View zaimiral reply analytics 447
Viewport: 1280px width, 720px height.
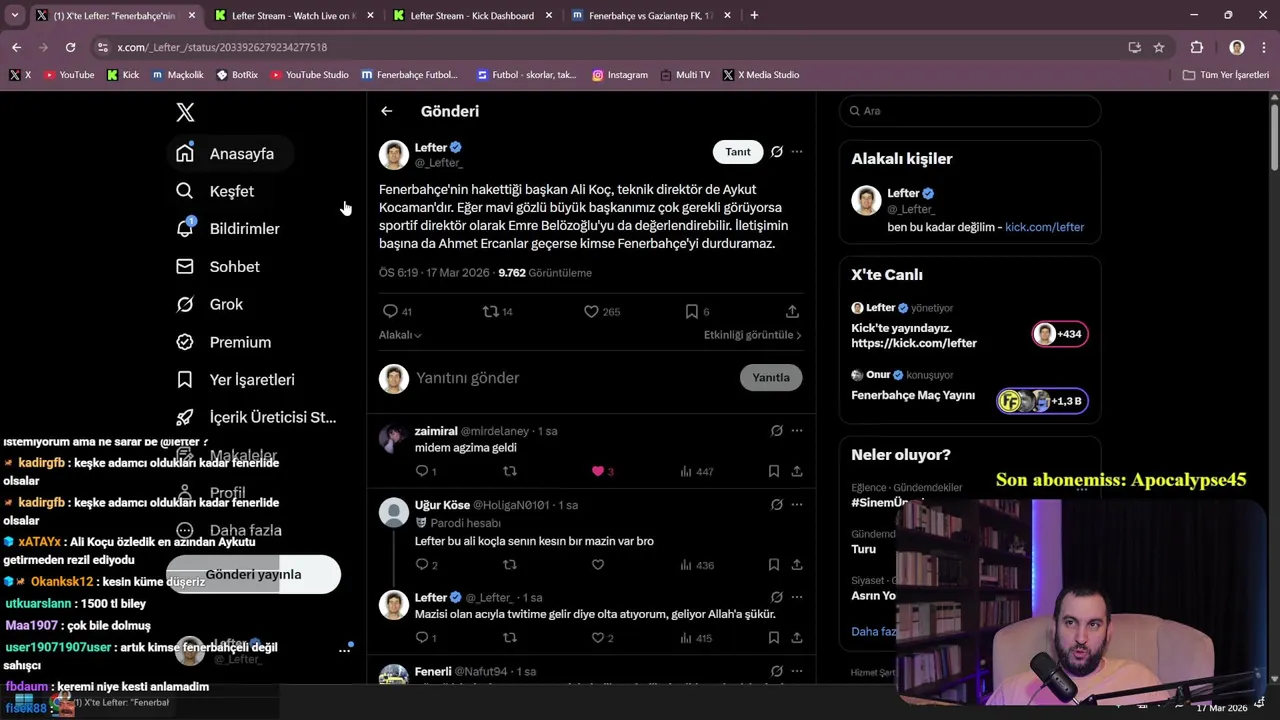coord(696,471)
